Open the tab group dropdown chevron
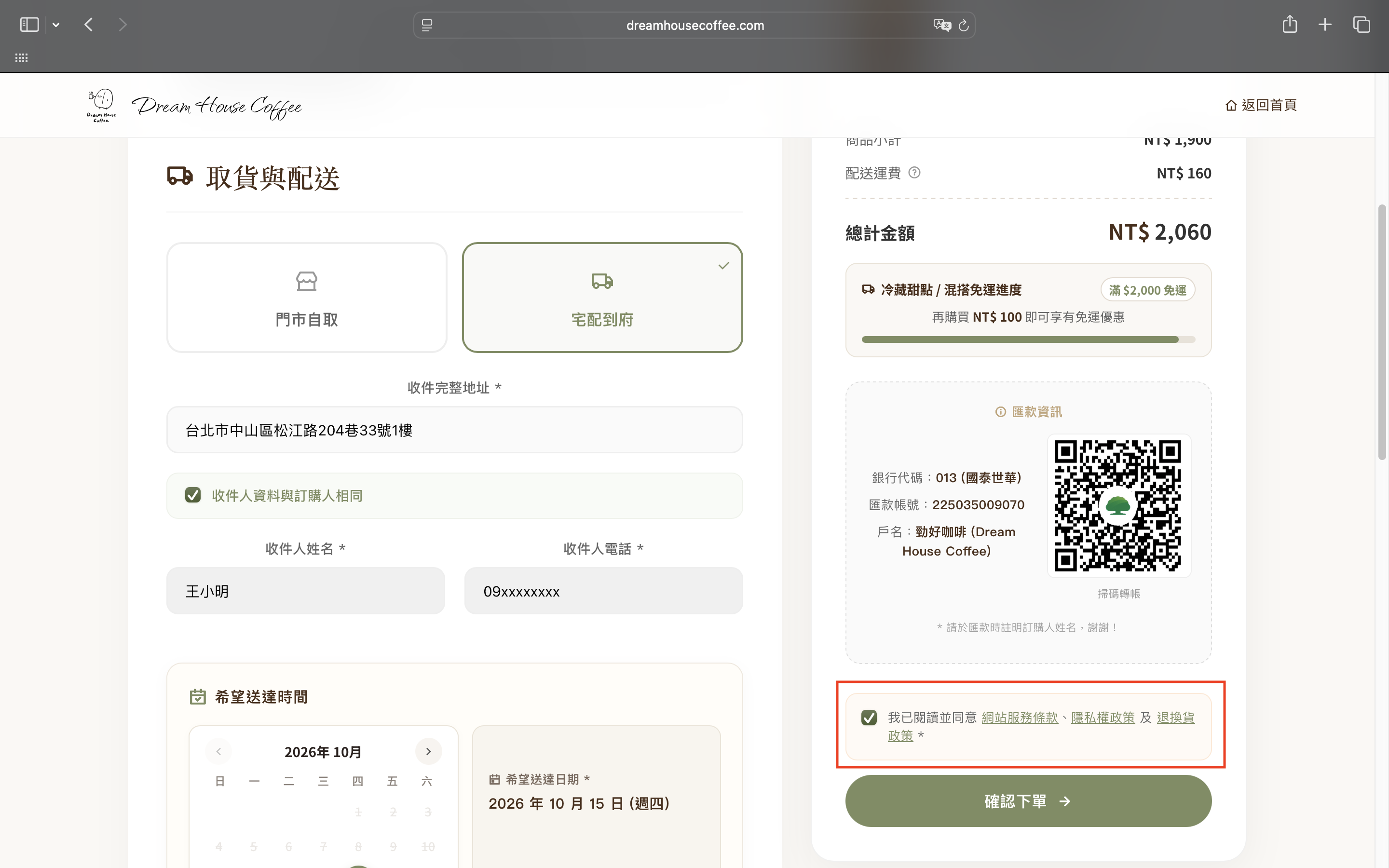The height and width of the screenshot is (868, 1389). [x=55, y=25]
